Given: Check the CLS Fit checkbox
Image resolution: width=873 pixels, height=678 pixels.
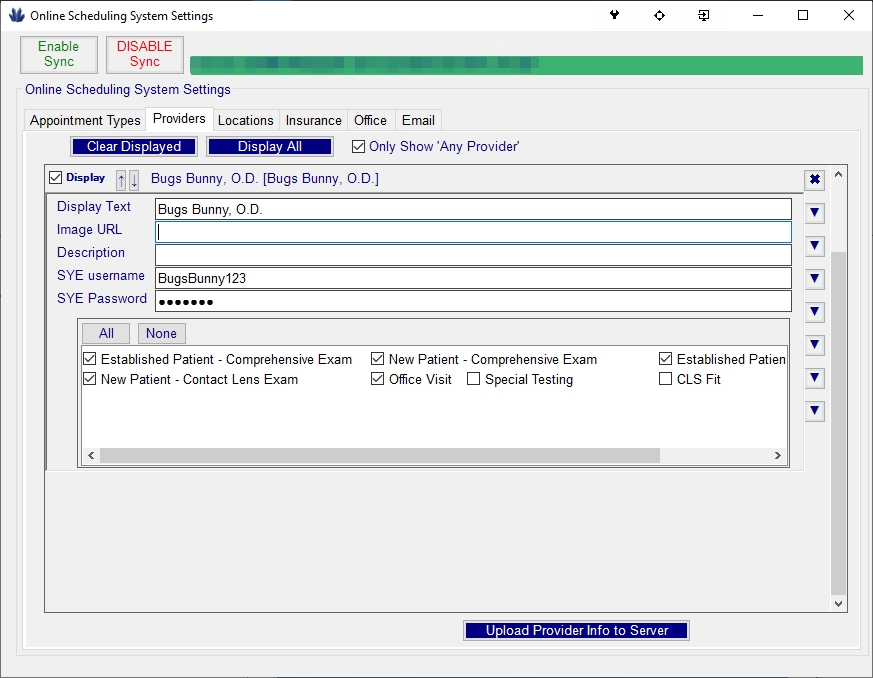Looking at the screenshot, I should 666,380.
